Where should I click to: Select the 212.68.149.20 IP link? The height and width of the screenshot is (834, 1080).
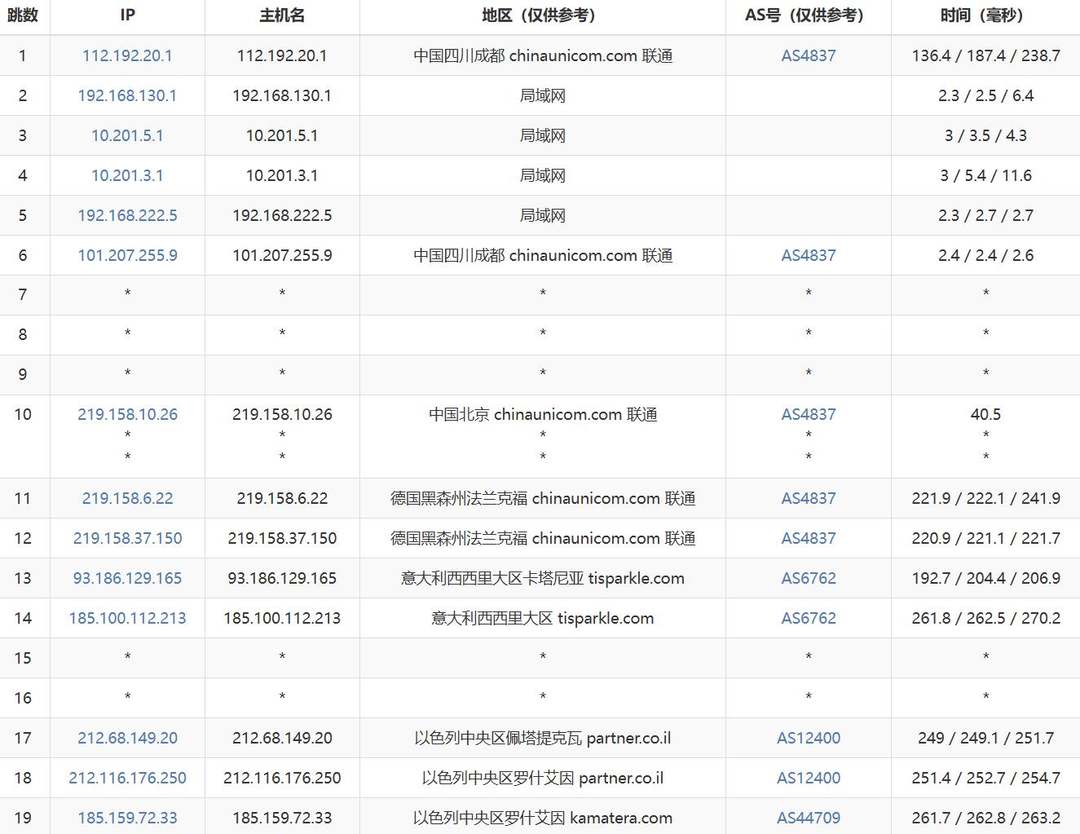coord(127,738)
